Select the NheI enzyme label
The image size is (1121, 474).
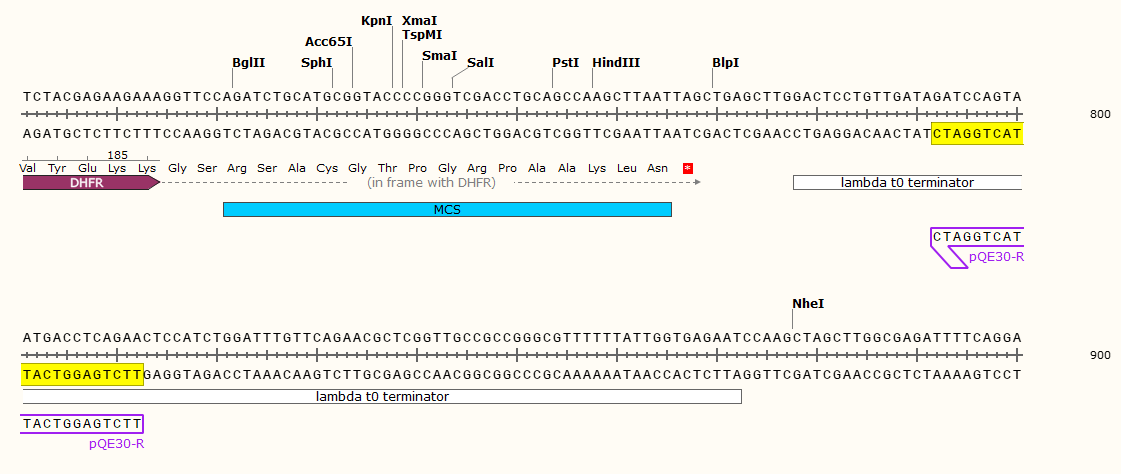(808, 303)
